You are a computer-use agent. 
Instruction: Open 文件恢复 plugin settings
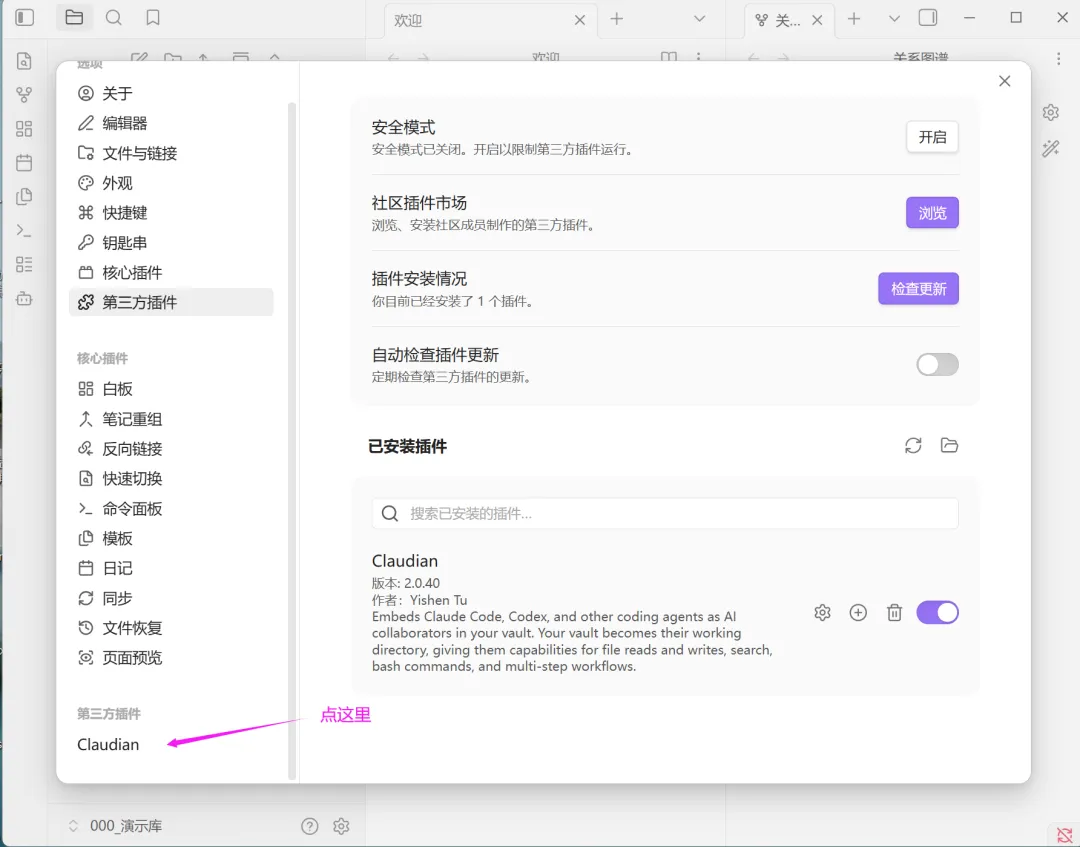[172, 628]
